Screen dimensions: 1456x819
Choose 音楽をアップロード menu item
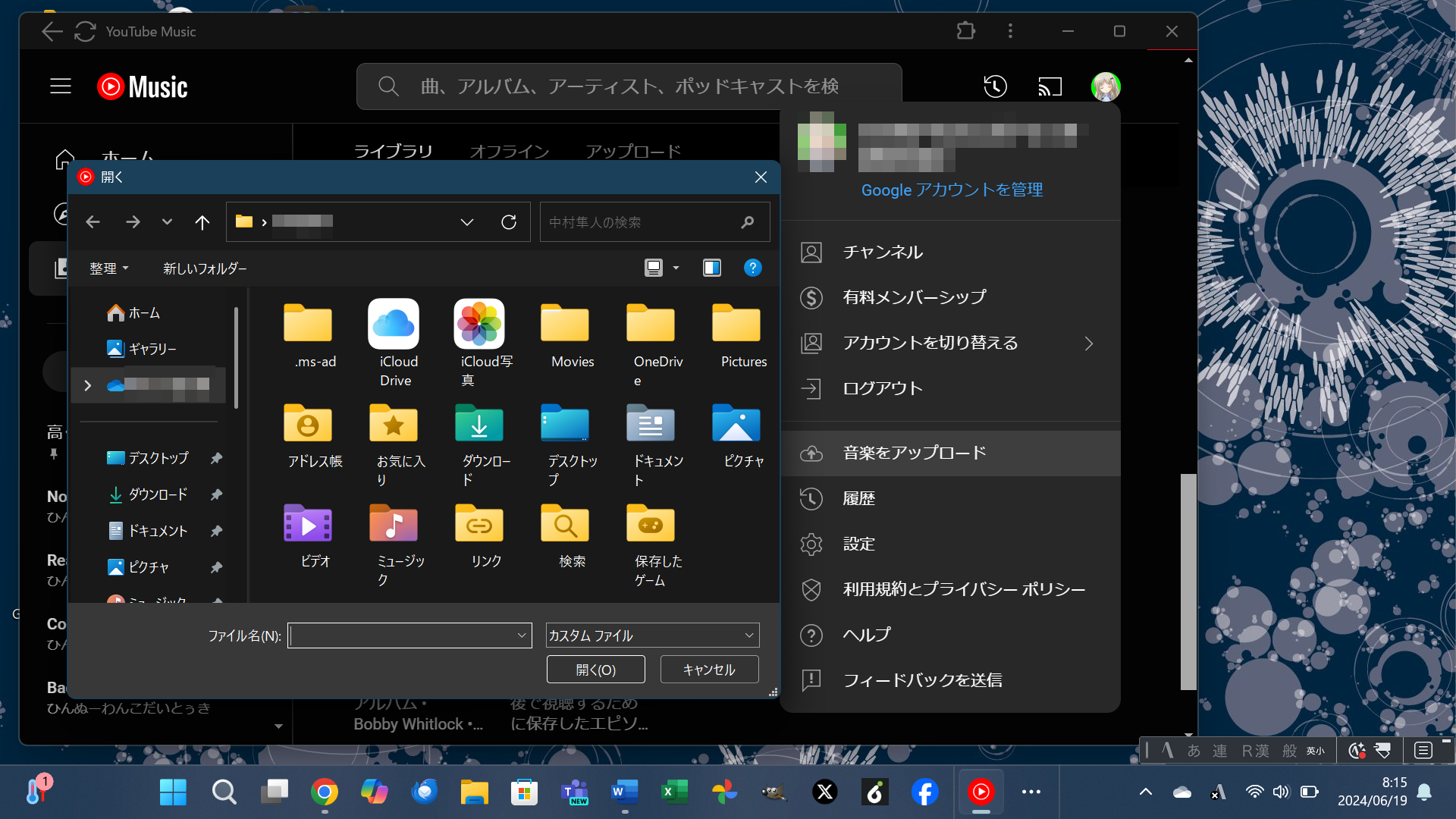pyautogui.click(x=950, y=453)
